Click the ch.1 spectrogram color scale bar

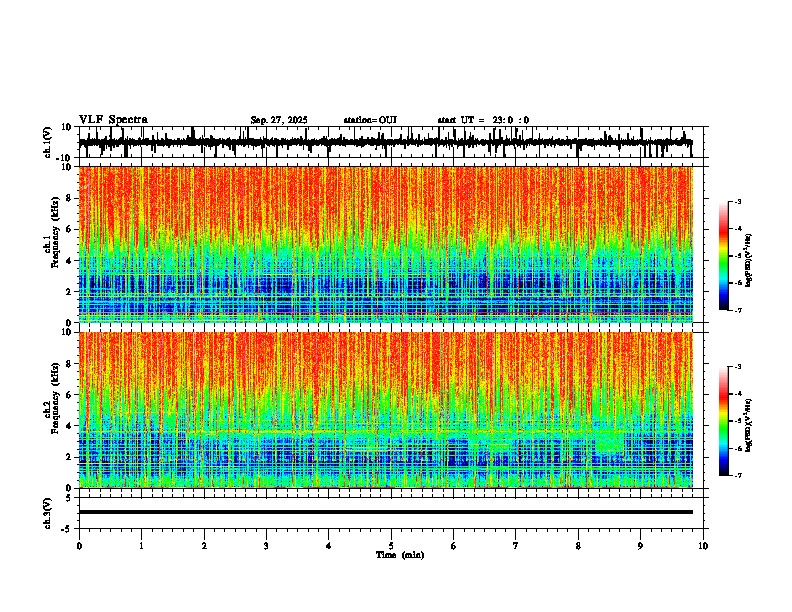(x=724, y=256)
